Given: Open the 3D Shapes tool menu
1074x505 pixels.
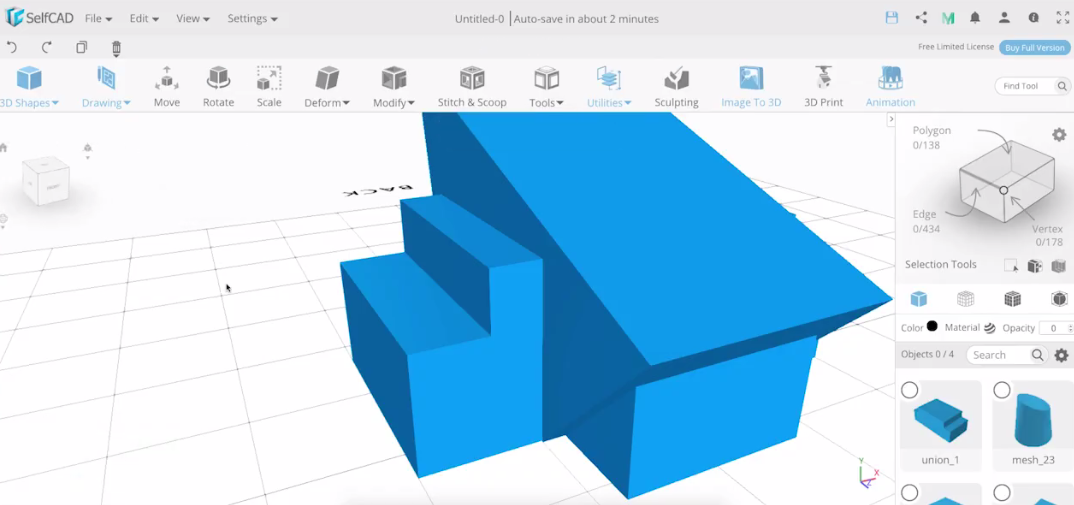Looking at the screenshot, I should point(29,87).
